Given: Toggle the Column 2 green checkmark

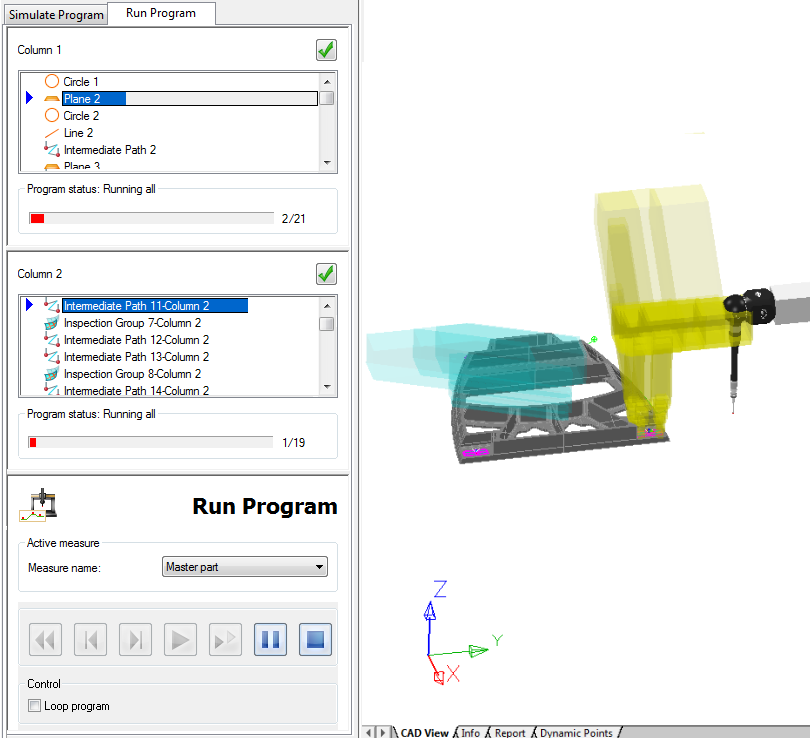Looking at the screenshot, I should point(326,274).
